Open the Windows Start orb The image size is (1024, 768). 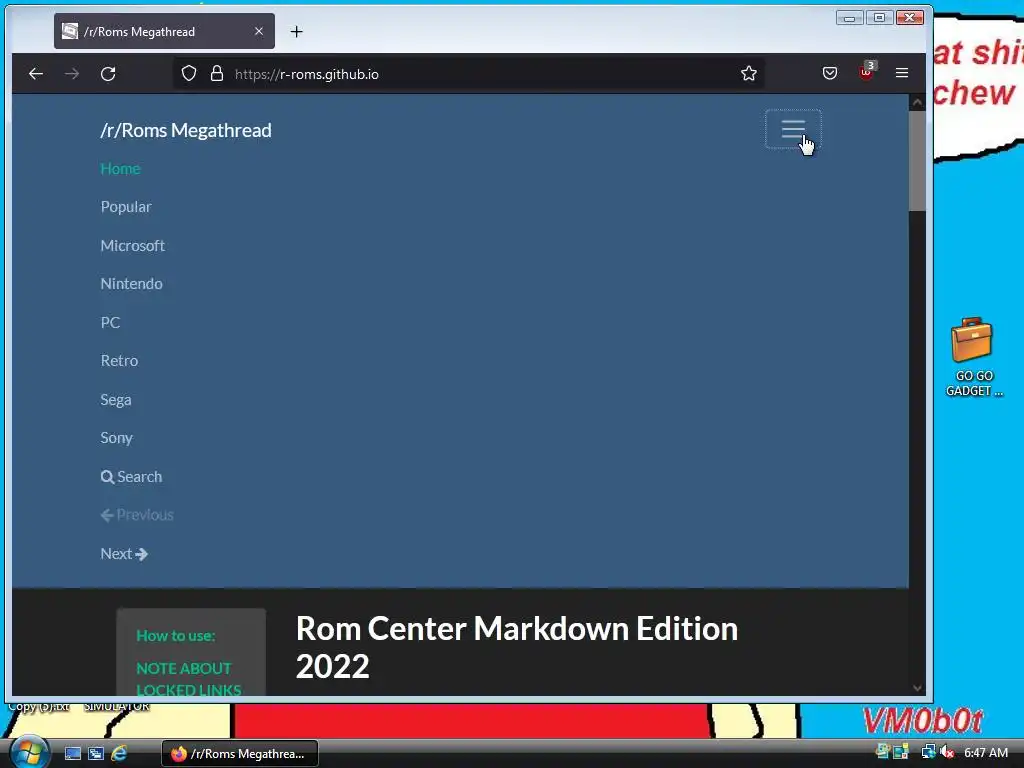28,752
